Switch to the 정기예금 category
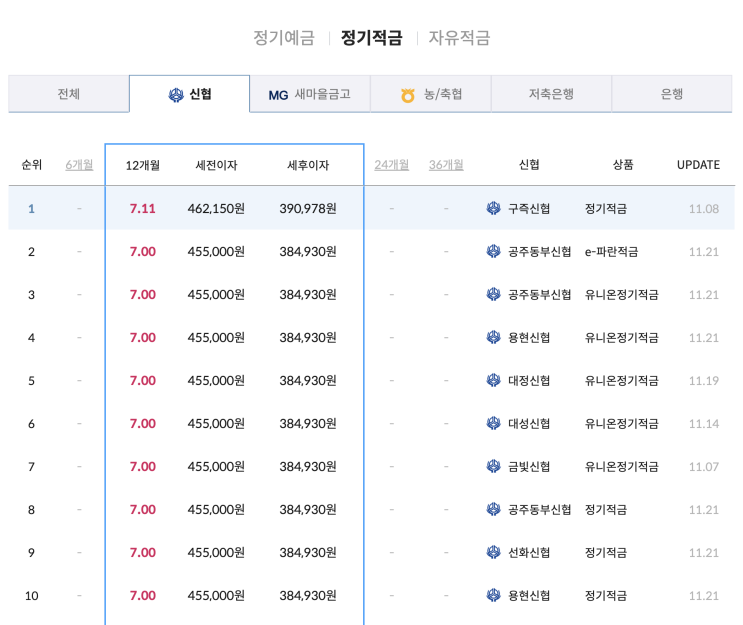 click(x=284, y=37)
